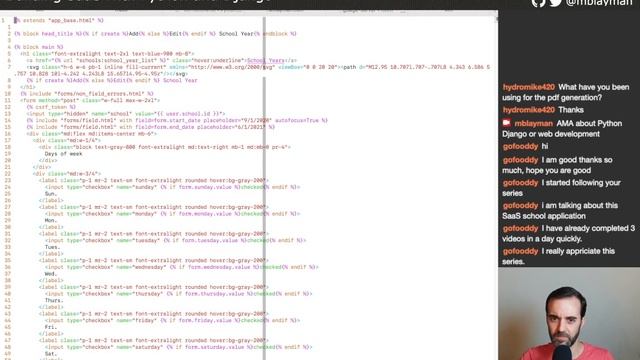Click the "Mon." label text in code

51,220
